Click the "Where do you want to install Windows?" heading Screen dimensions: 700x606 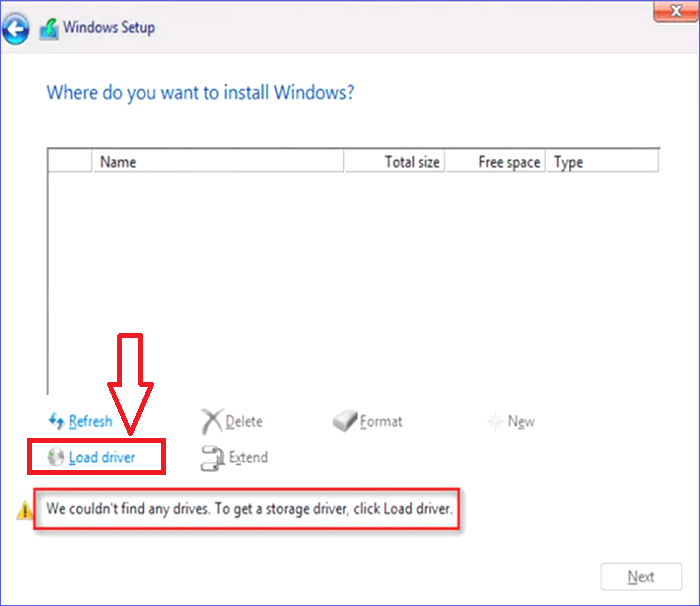(x=200, y=93)
